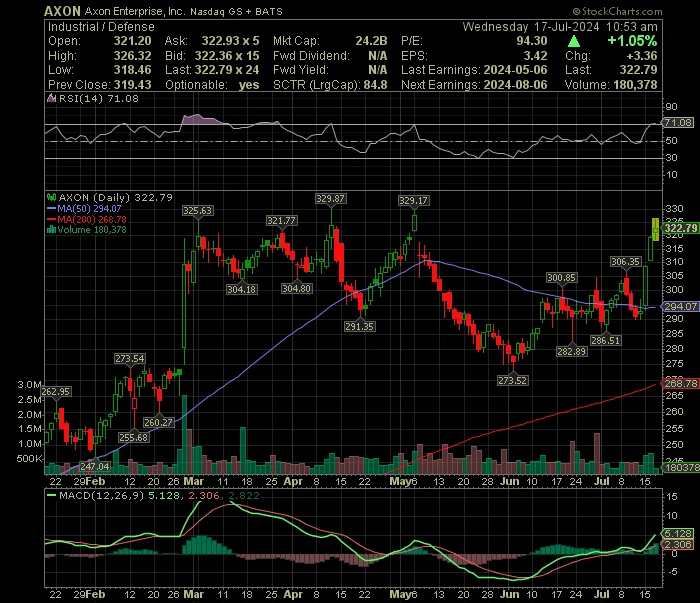Viewport: 700px width, 603px height.
Task: Click the SCTR (LrgCap) value 84.8
Action: click(375, 85)
